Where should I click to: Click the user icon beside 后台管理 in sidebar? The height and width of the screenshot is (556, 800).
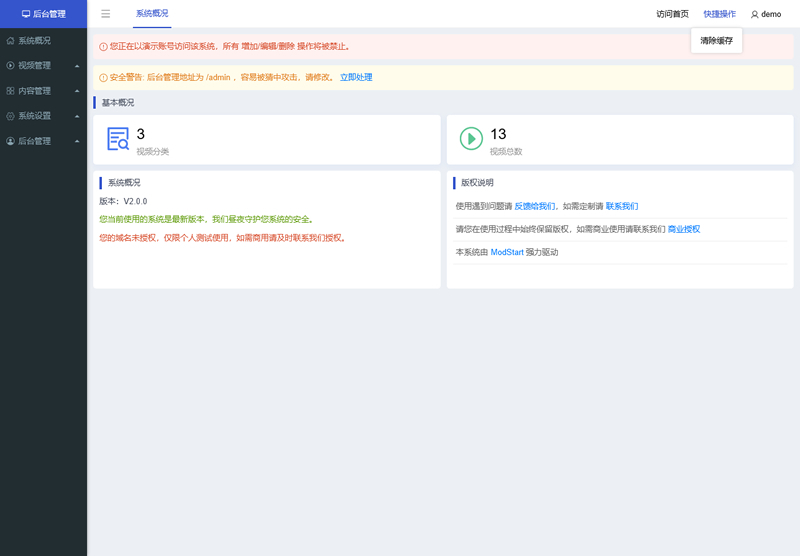(10, 141)
